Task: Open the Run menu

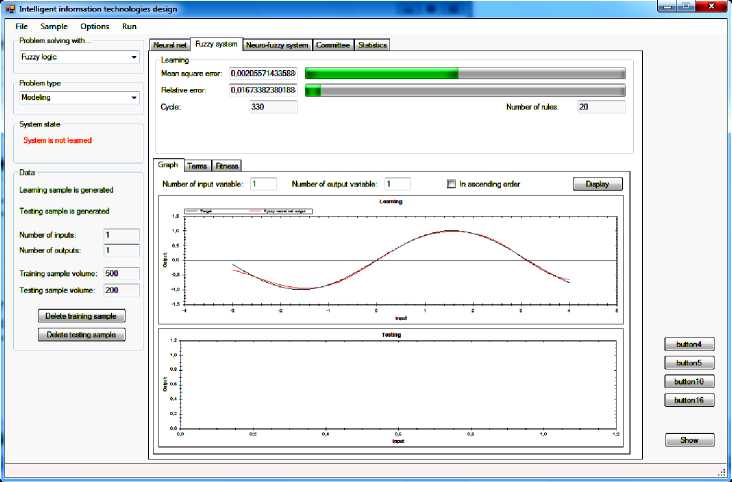Action: pos(129,25)
